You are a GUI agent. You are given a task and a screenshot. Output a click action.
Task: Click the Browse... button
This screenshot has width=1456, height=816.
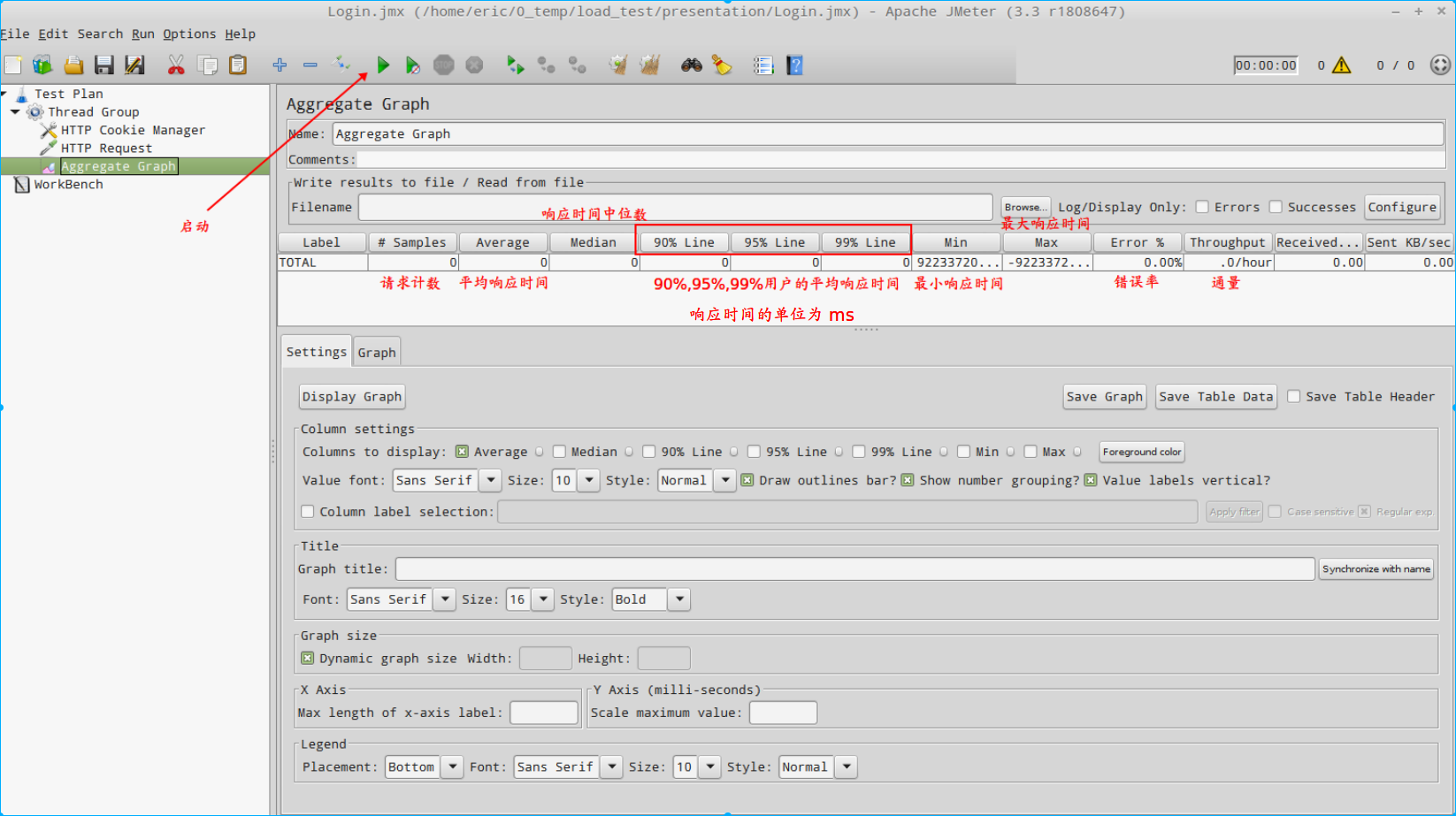(1025, 207)
